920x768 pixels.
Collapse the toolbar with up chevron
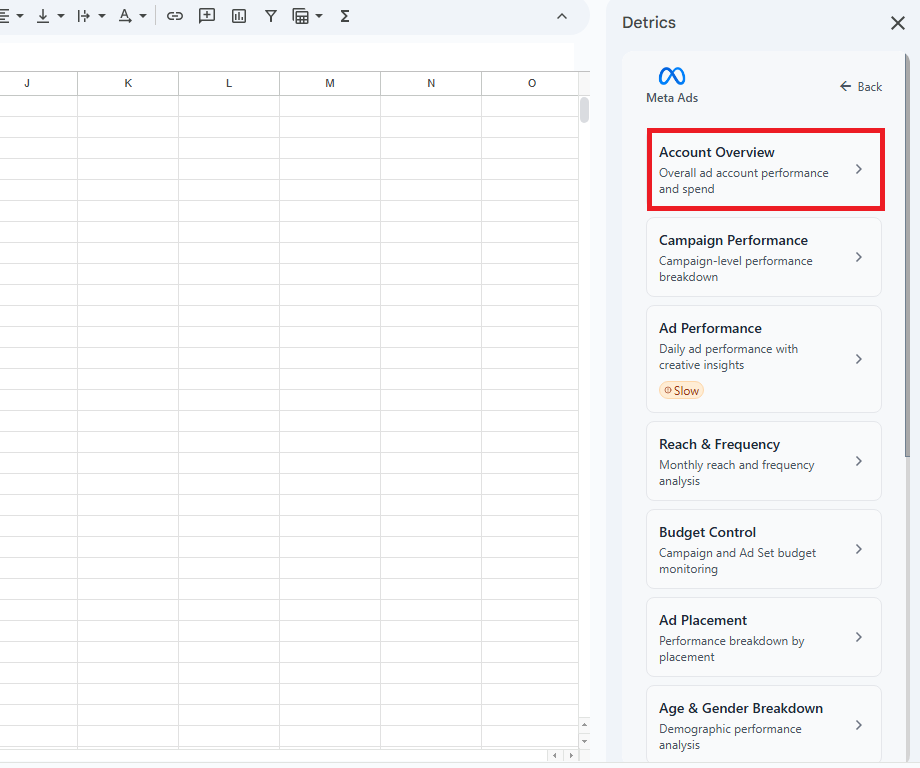coord(562,16)
